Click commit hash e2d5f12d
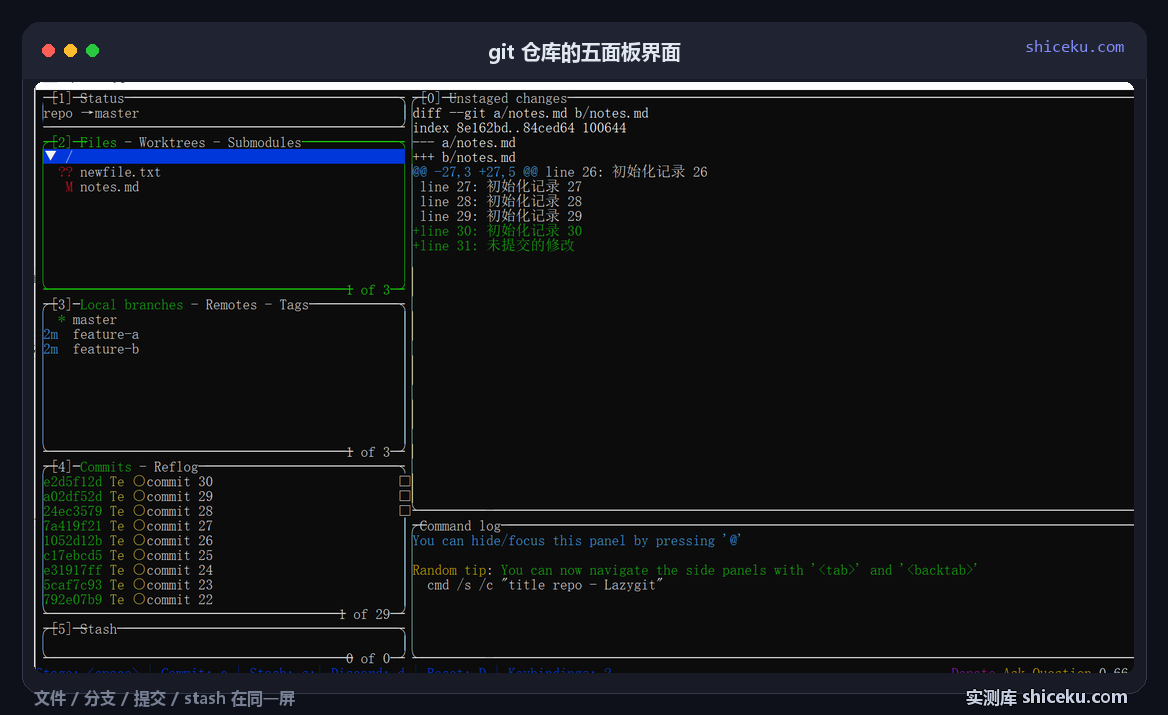Image resolution: width=1168 pixels, height=715 pixels. (73, 482)
